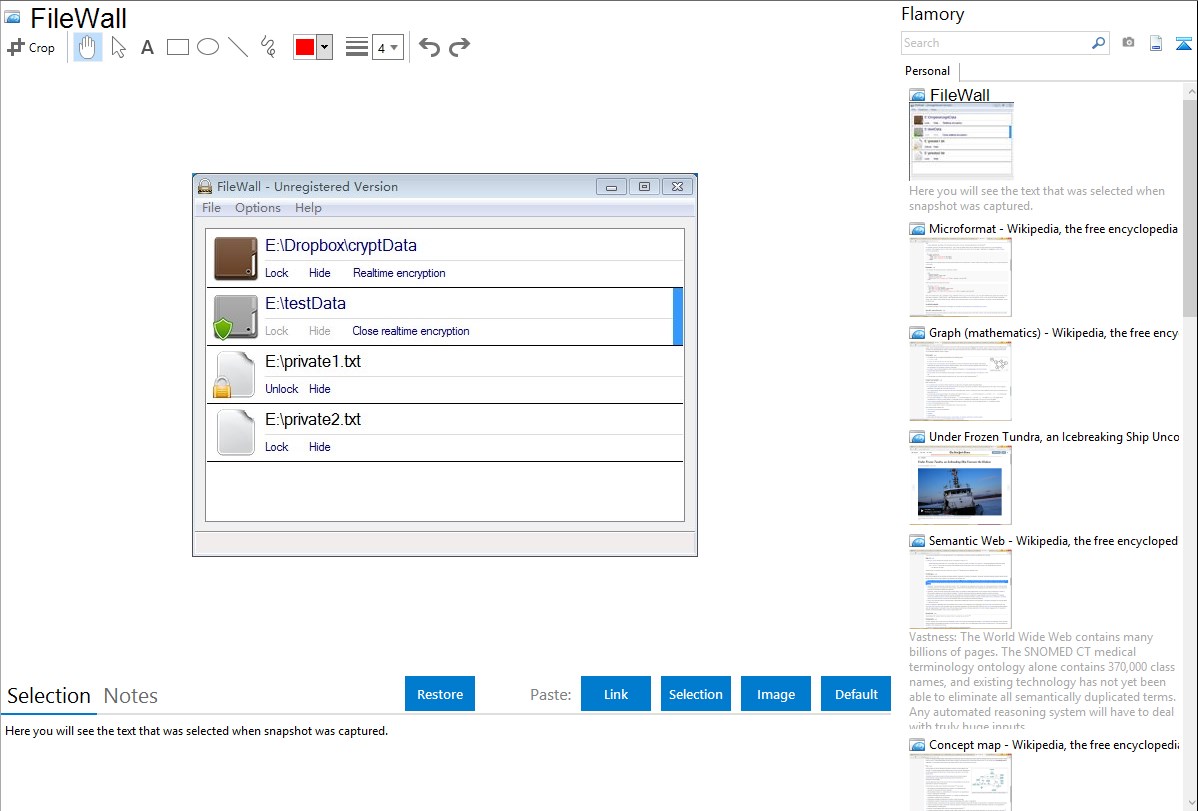
Task: Click the Paste Selection button
Action: click(x=696, y=694)
